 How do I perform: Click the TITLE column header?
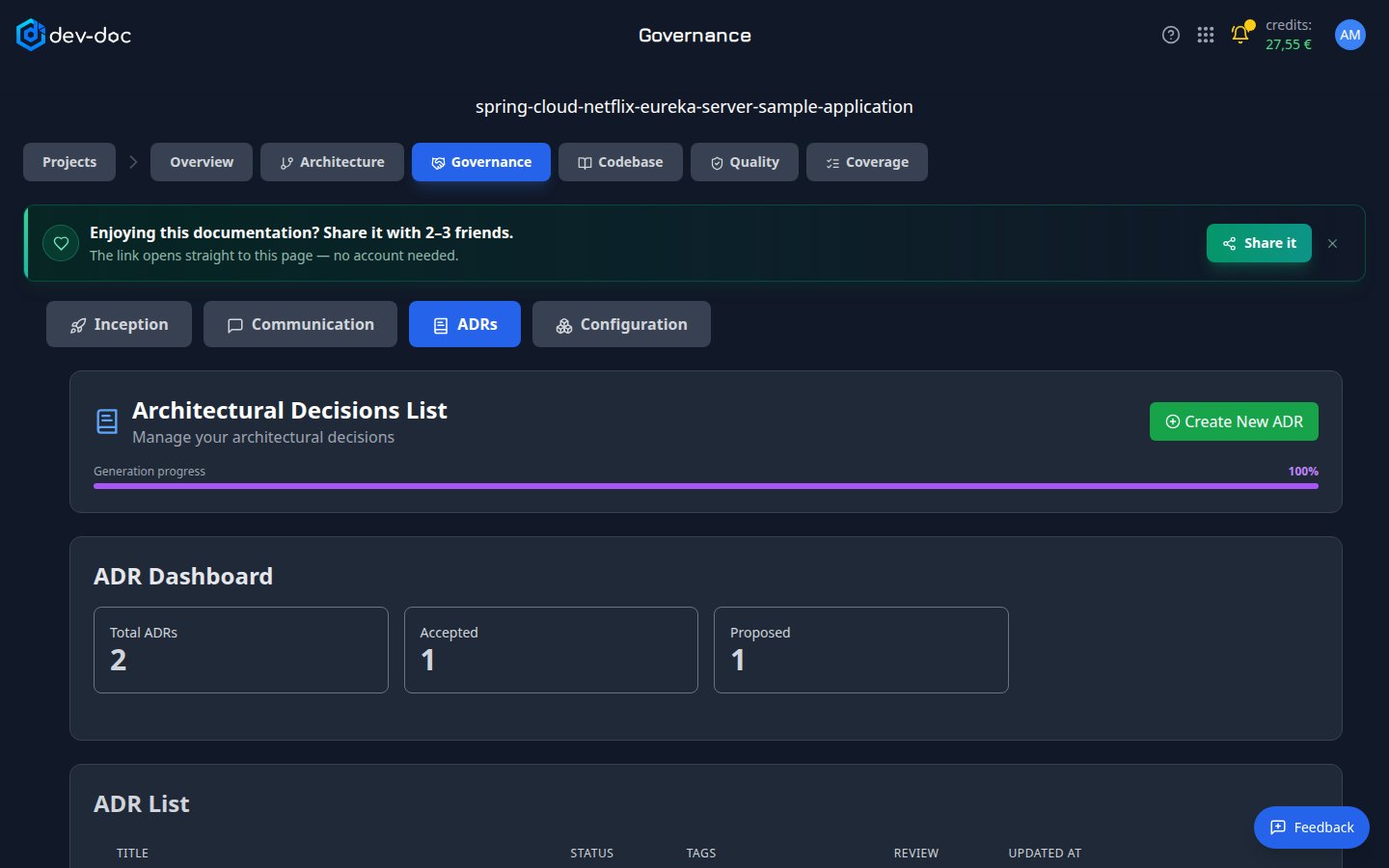(x=132, y=854)
